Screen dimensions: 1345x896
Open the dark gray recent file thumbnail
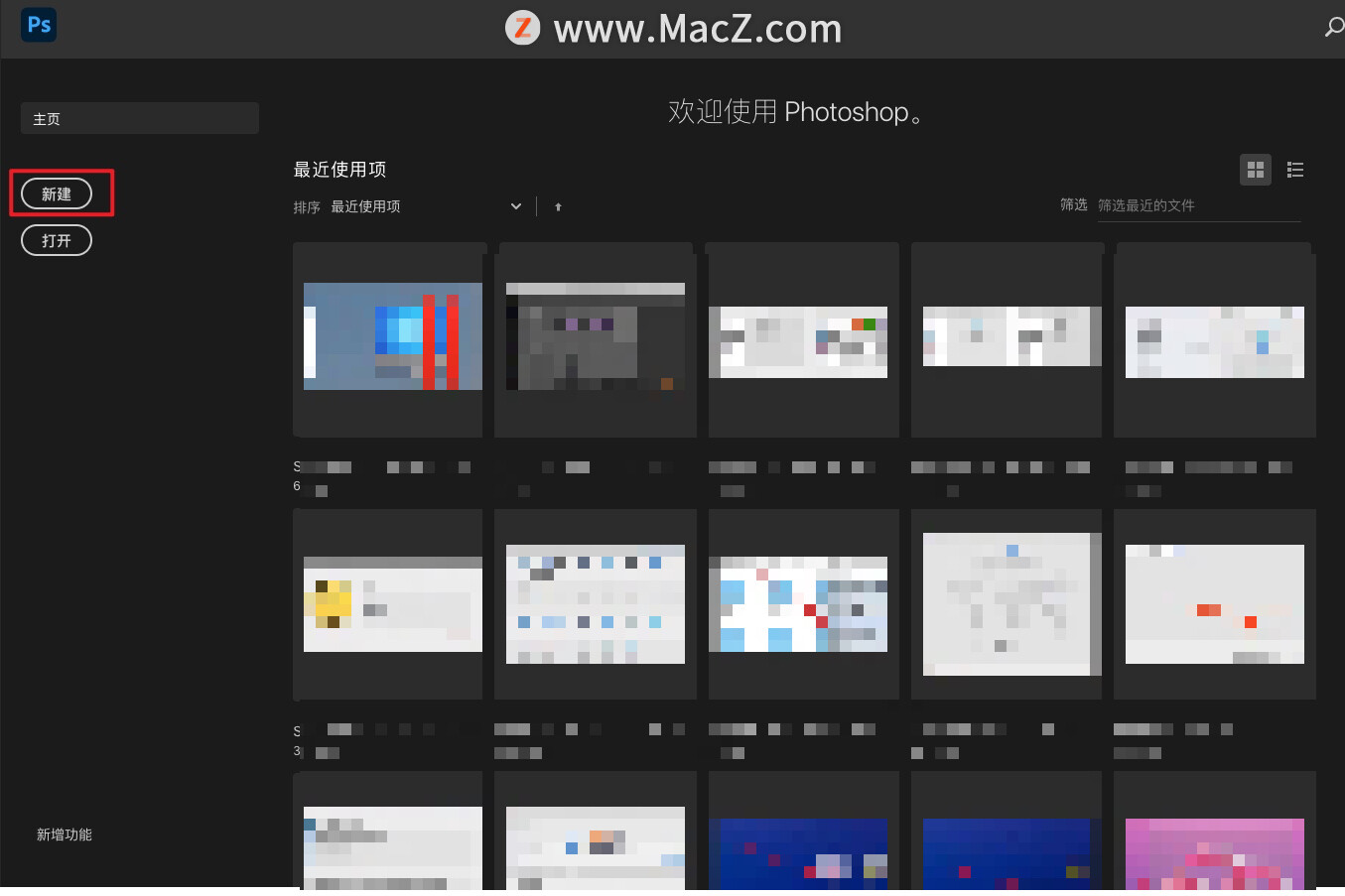click(596, 336)
